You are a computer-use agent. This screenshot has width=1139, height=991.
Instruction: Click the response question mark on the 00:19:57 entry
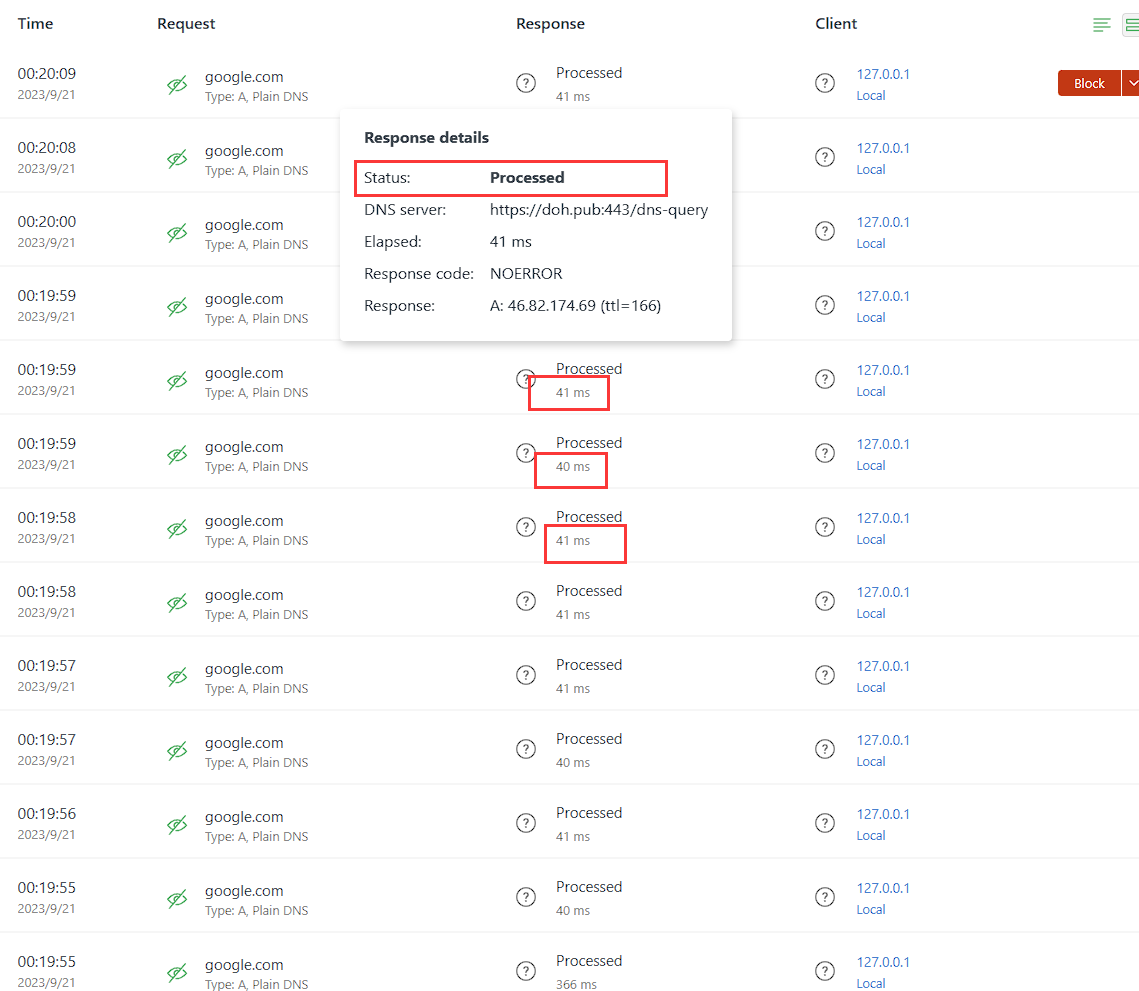tap(526, 675)
